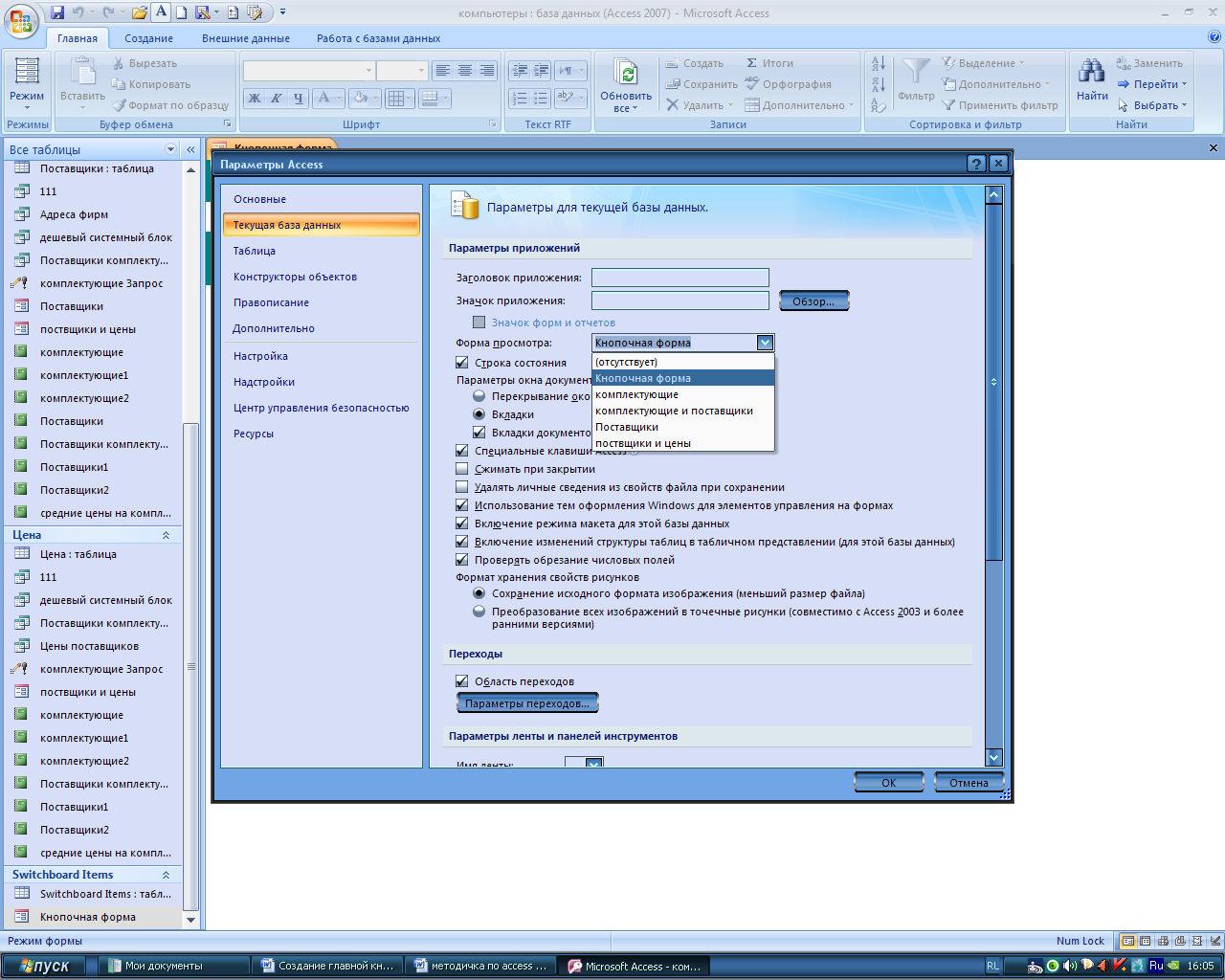Choose (отсутствует) in dropdown list
Viewport: 1225px width, 980px height.
(x=683, y=362)
